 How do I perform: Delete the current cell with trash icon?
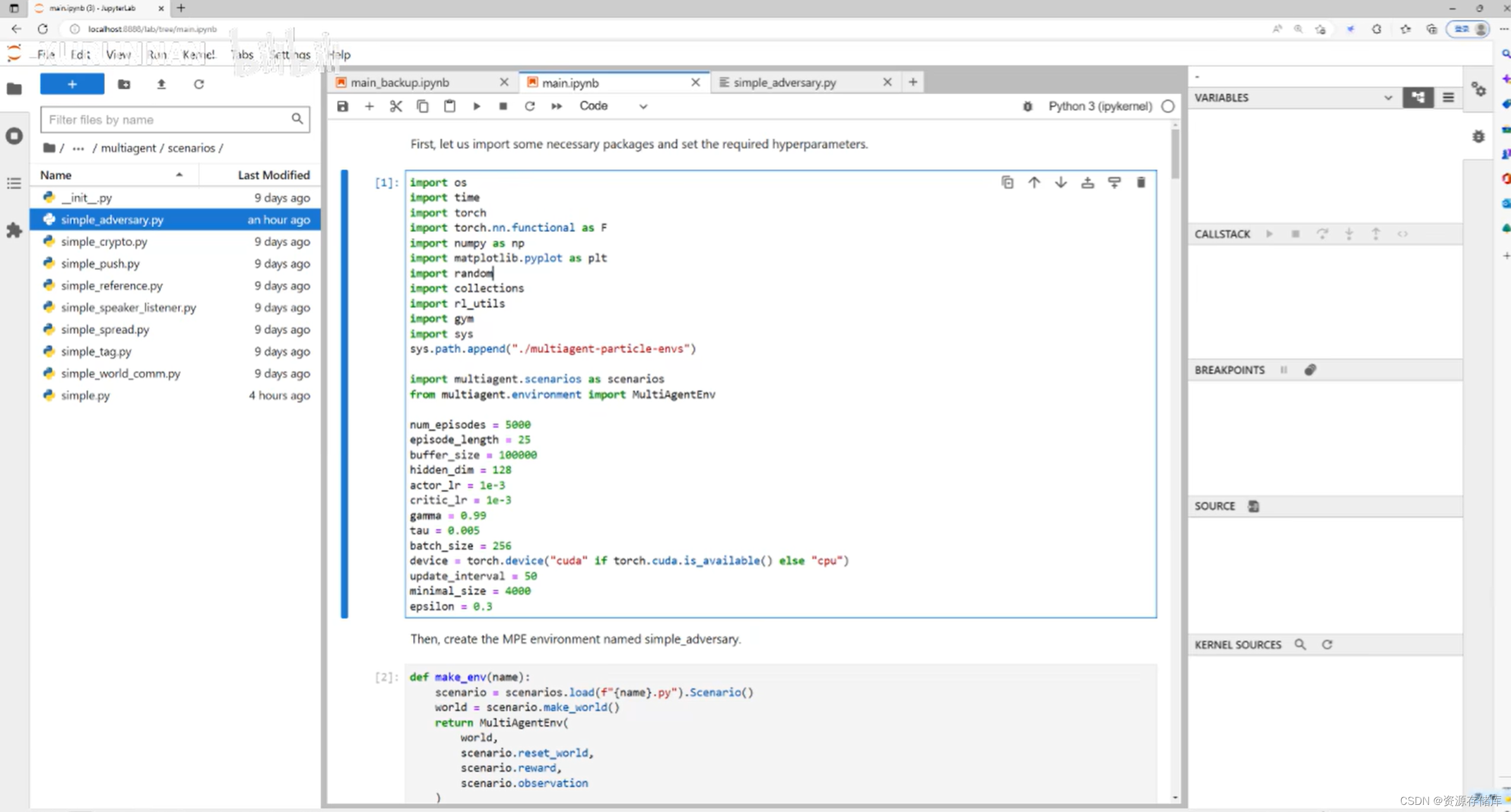[1141, 183]
